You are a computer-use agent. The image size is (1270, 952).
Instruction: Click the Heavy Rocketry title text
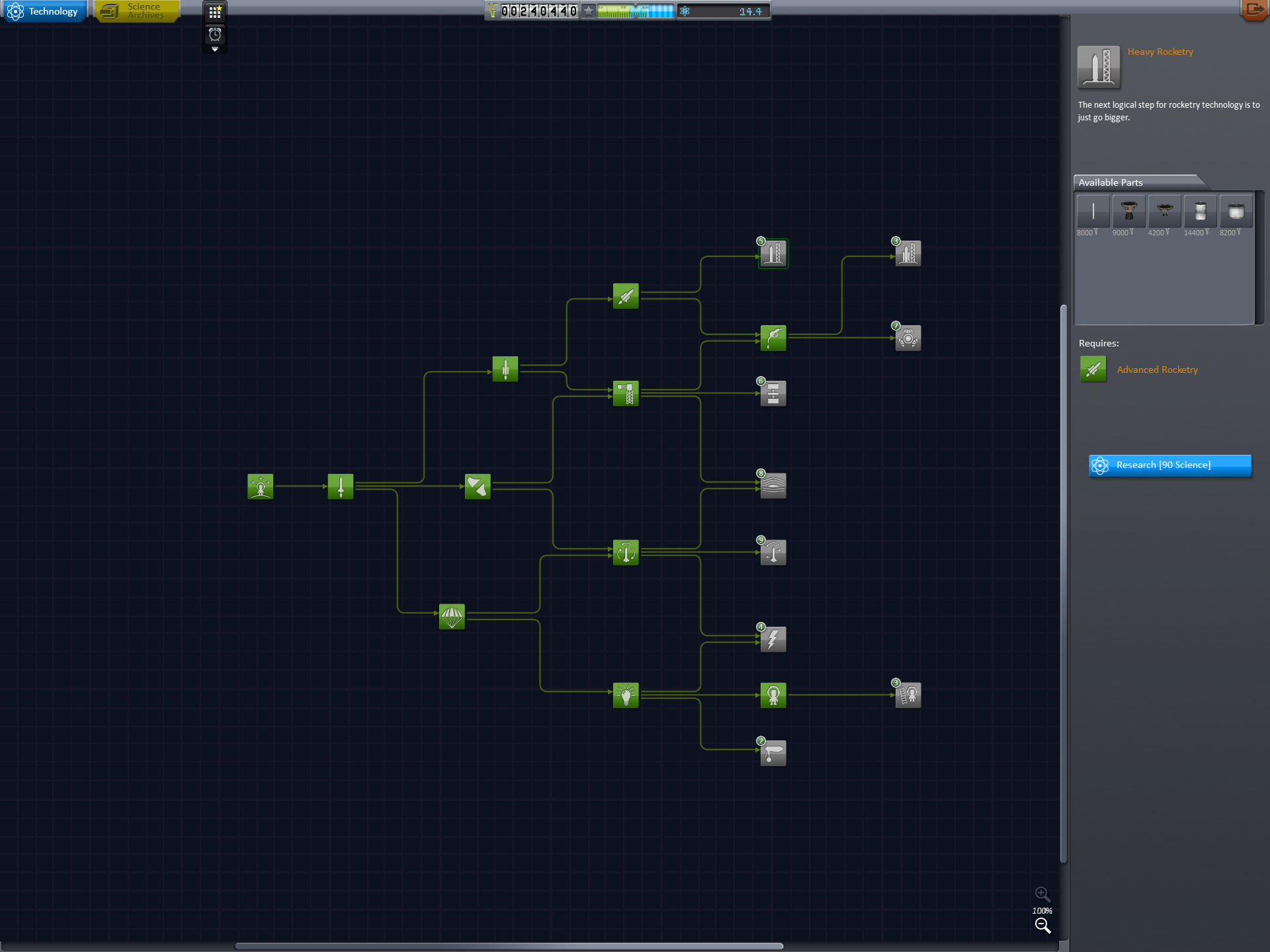point(1160,52)
